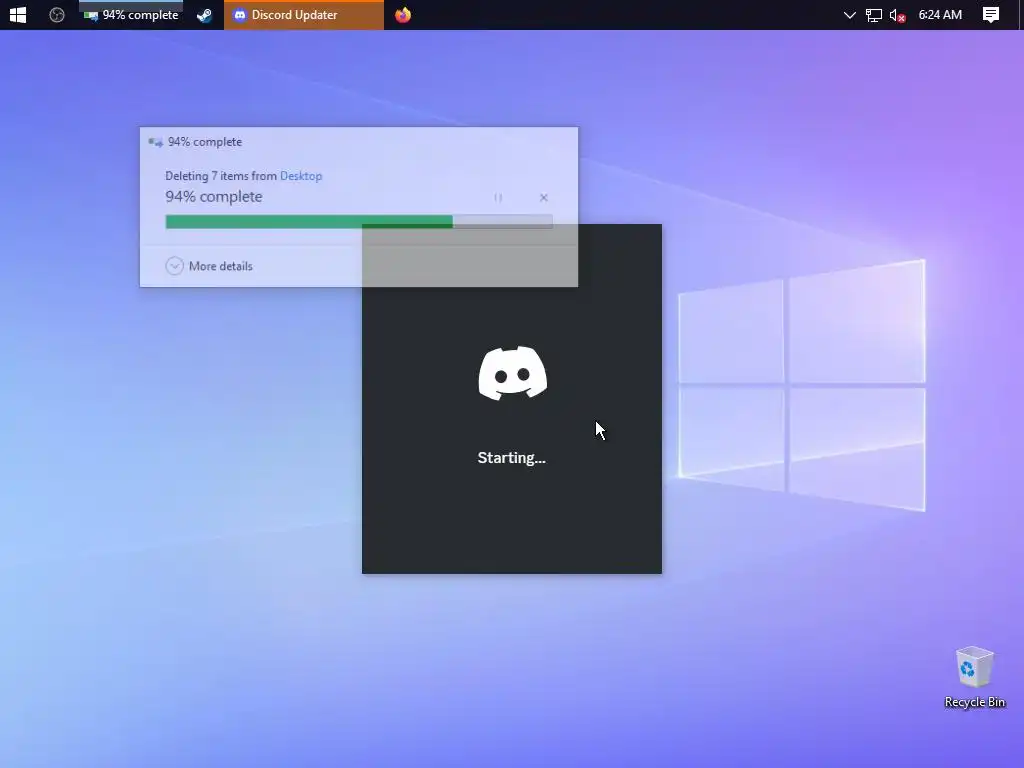Screen dimensions: 1024x768
Task: Open Steam from the taskbar
Action: [x=204, y=14]
